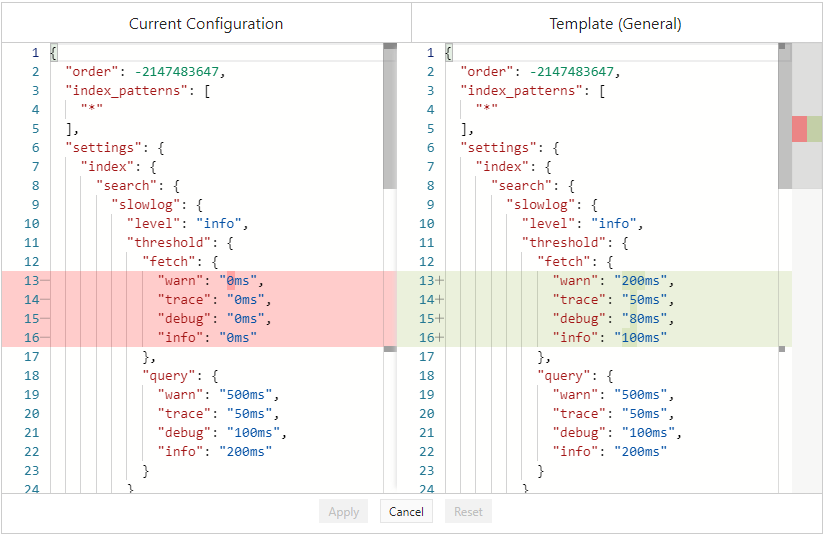Viewport: 825px width, 536px height.
Task: Click the plus marker on Template line 15
Action: 441,319
